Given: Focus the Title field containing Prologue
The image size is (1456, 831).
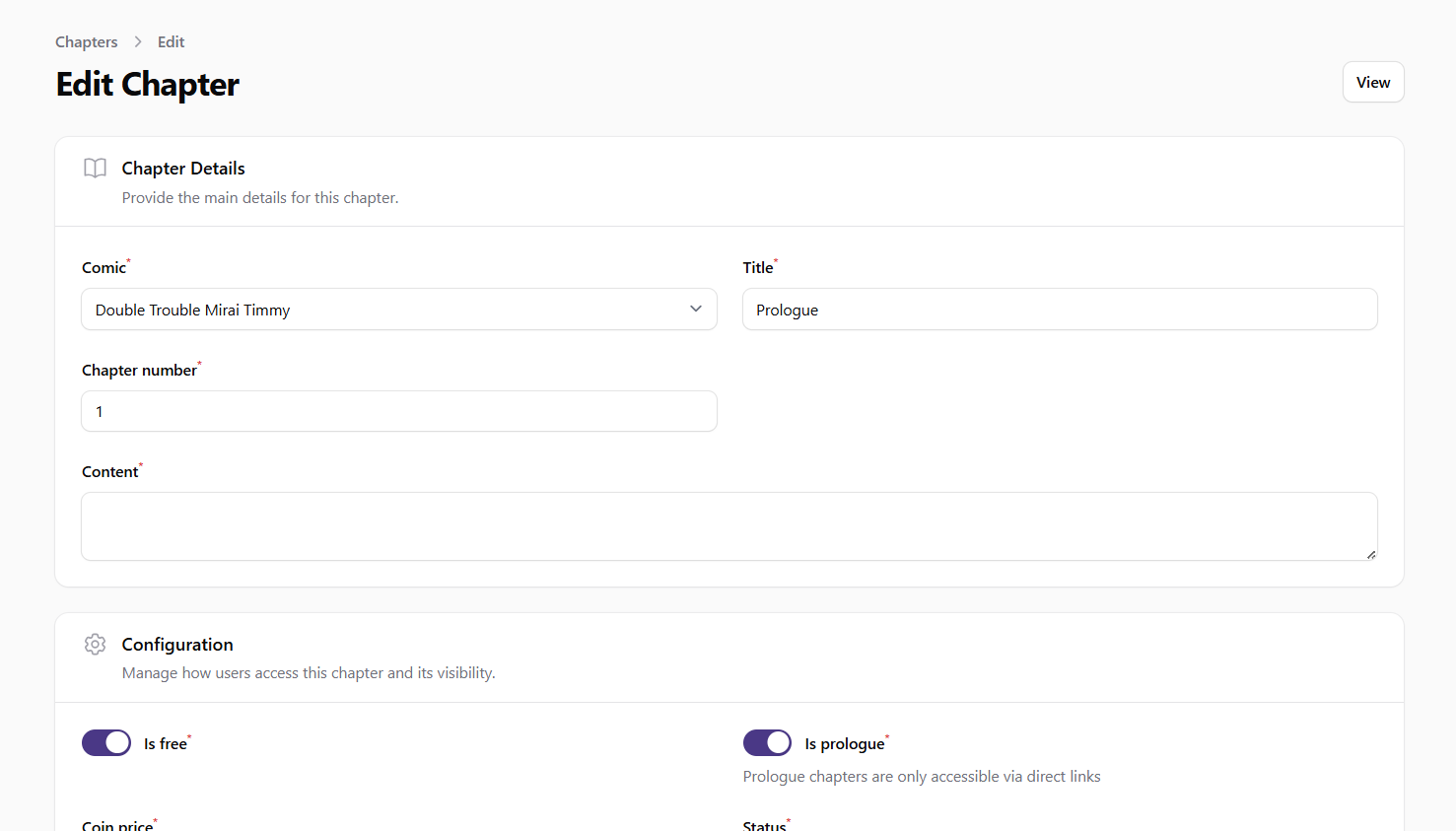Looking at the screenshot, I should tap(1059, 310).
